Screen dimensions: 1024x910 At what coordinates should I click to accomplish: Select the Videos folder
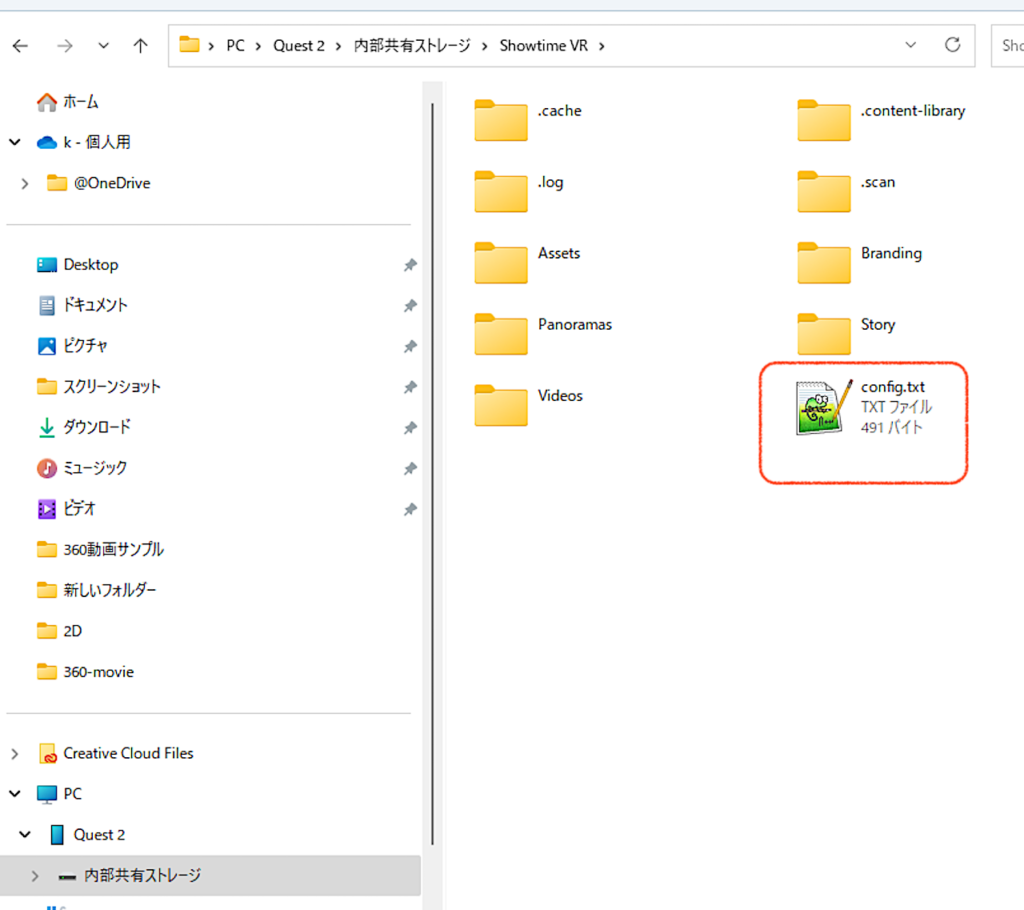[529, 404]
